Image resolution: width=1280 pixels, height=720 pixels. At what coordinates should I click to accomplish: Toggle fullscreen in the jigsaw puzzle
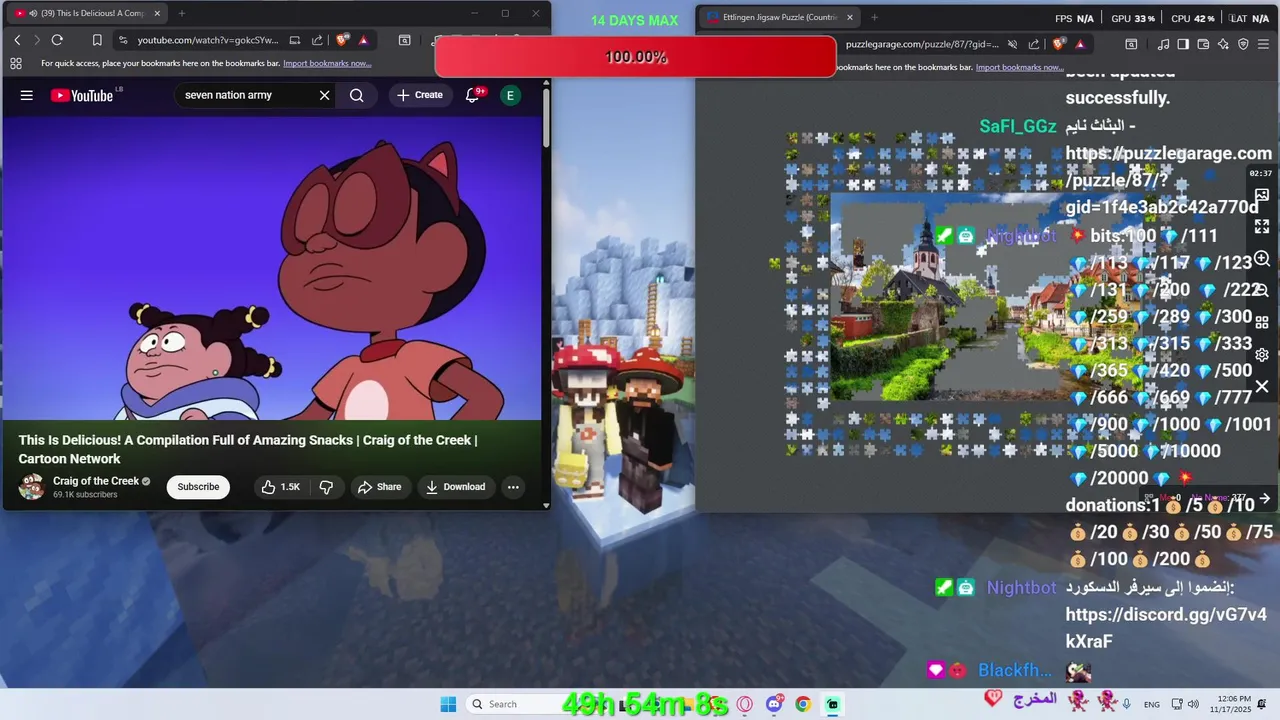click(1262, 227)
